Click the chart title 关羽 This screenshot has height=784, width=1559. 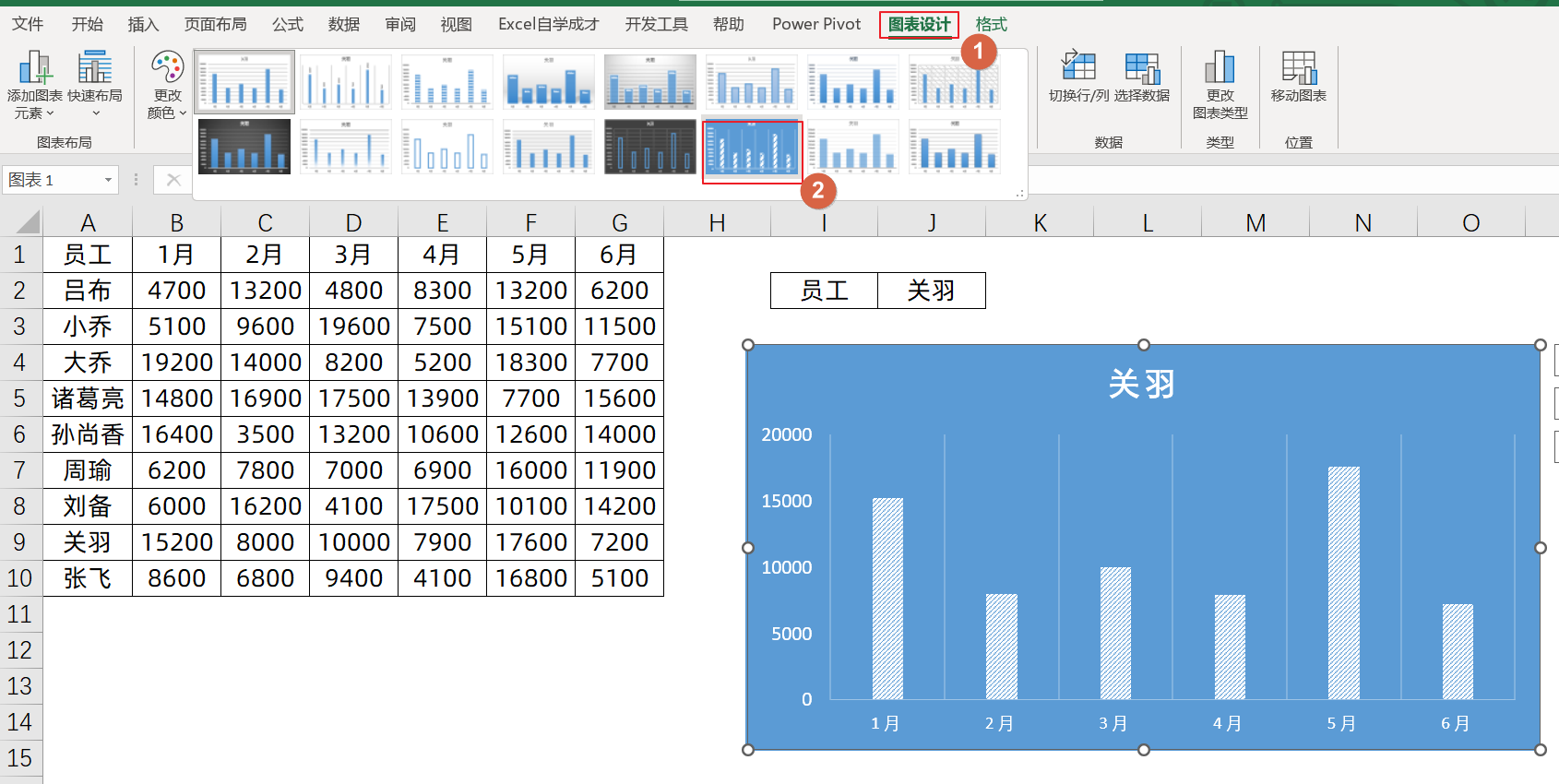pos(1142,384)
